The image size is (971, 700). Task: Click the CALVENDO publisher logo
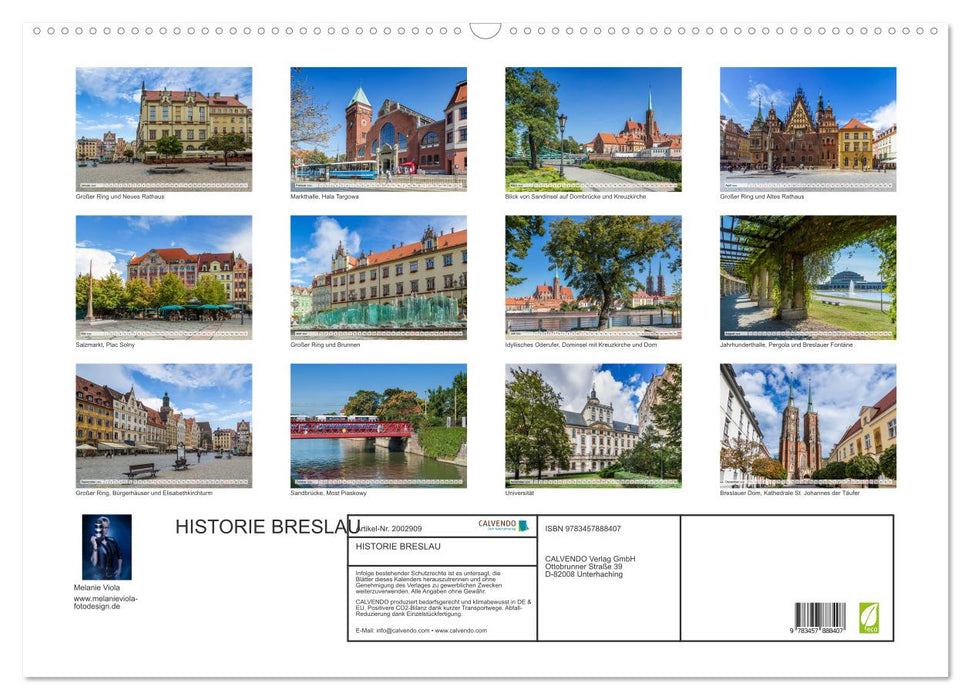(499, 525)
